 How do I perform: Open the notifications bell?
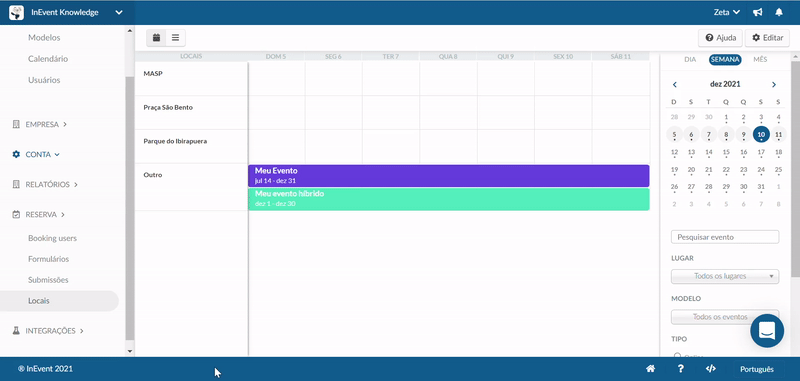(x=779, y=12)
